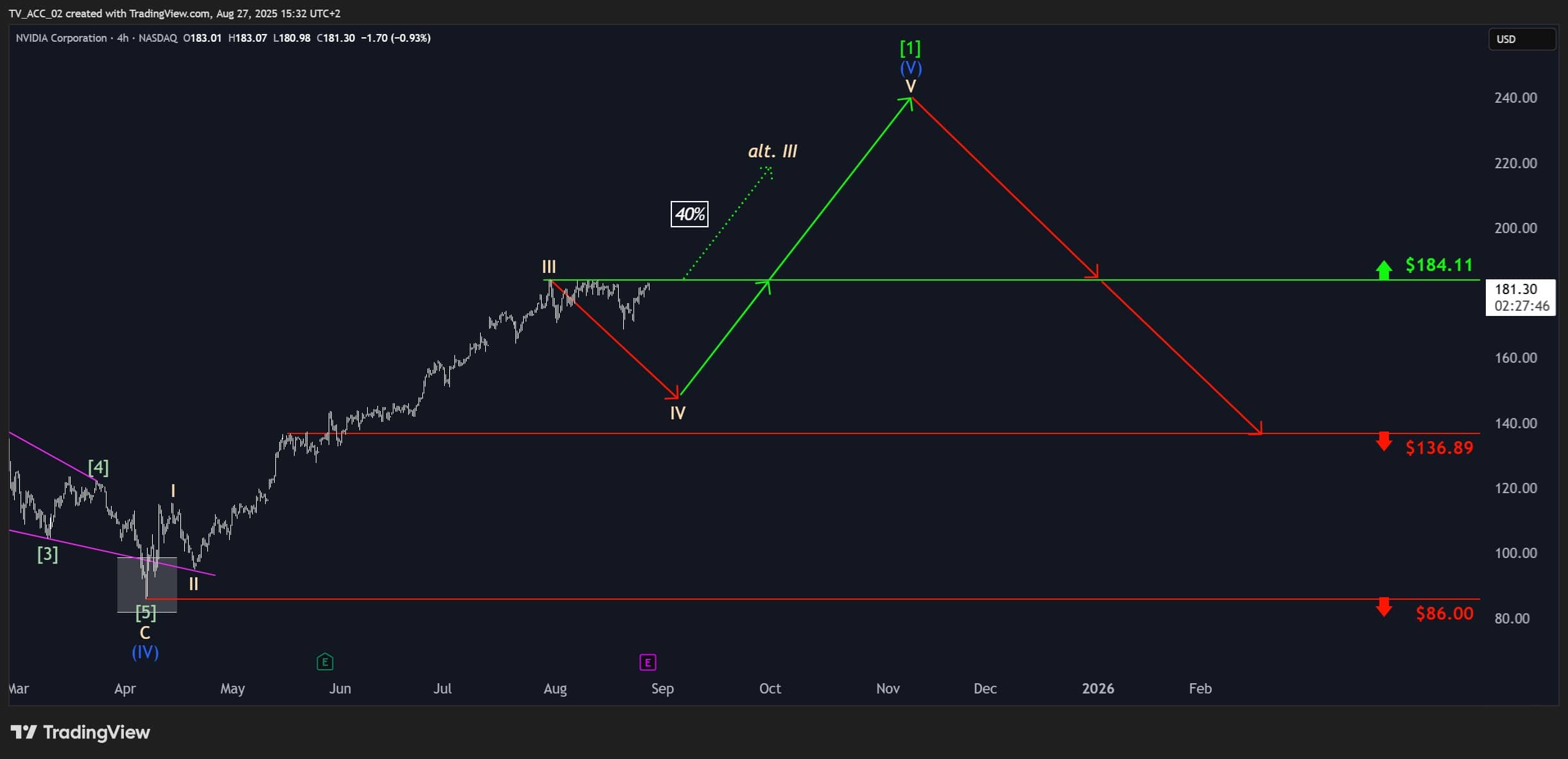Click the green earnings E marker

coord(325,661)
